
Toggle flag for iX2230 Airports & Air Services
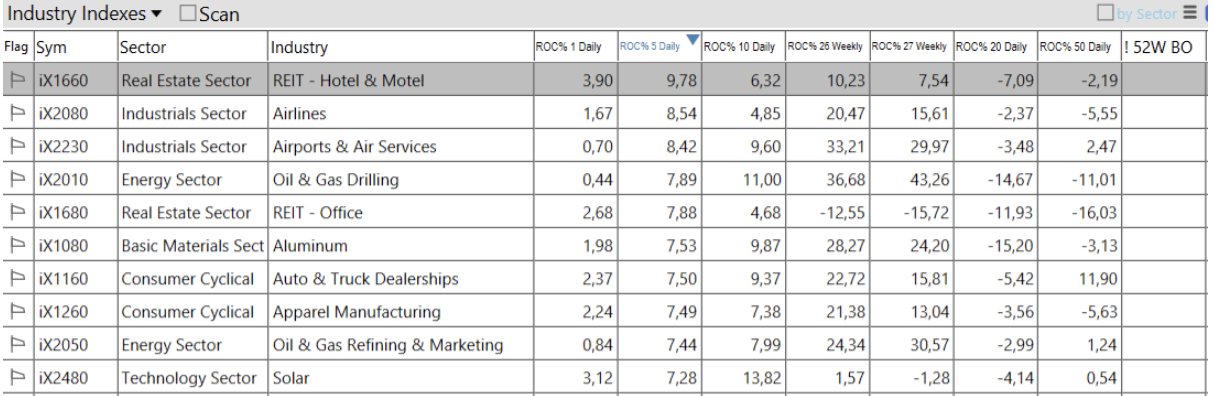[16, 147]
